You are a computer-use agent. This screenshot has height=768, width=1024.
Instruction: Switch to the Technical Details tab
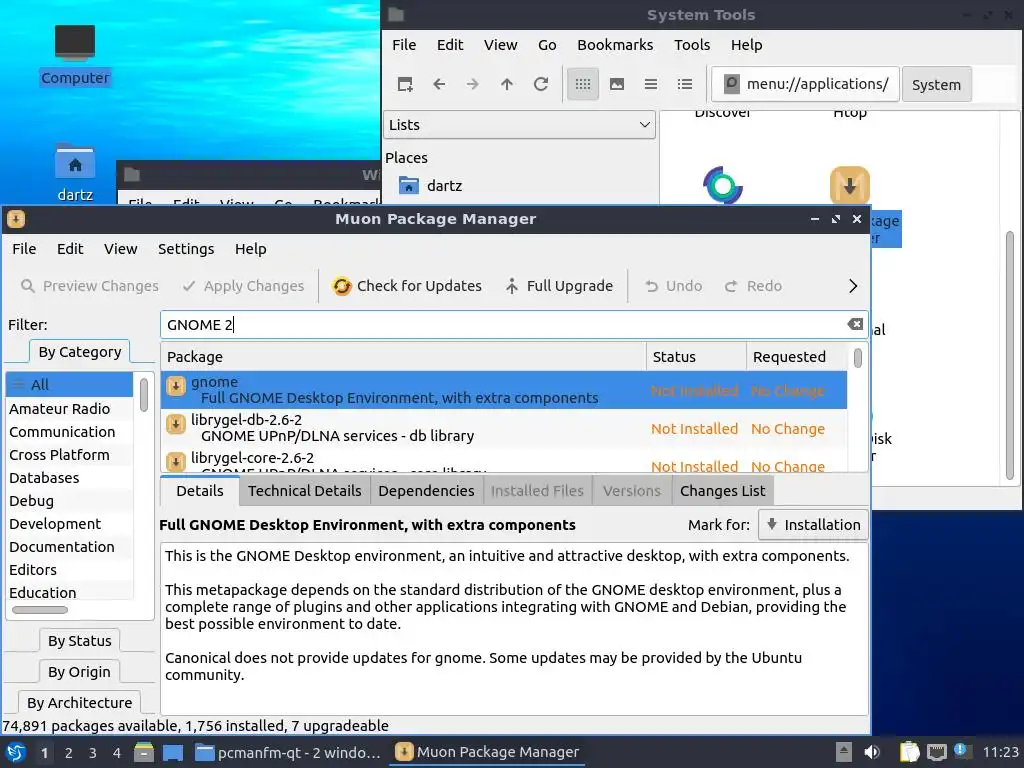point(304,491)
